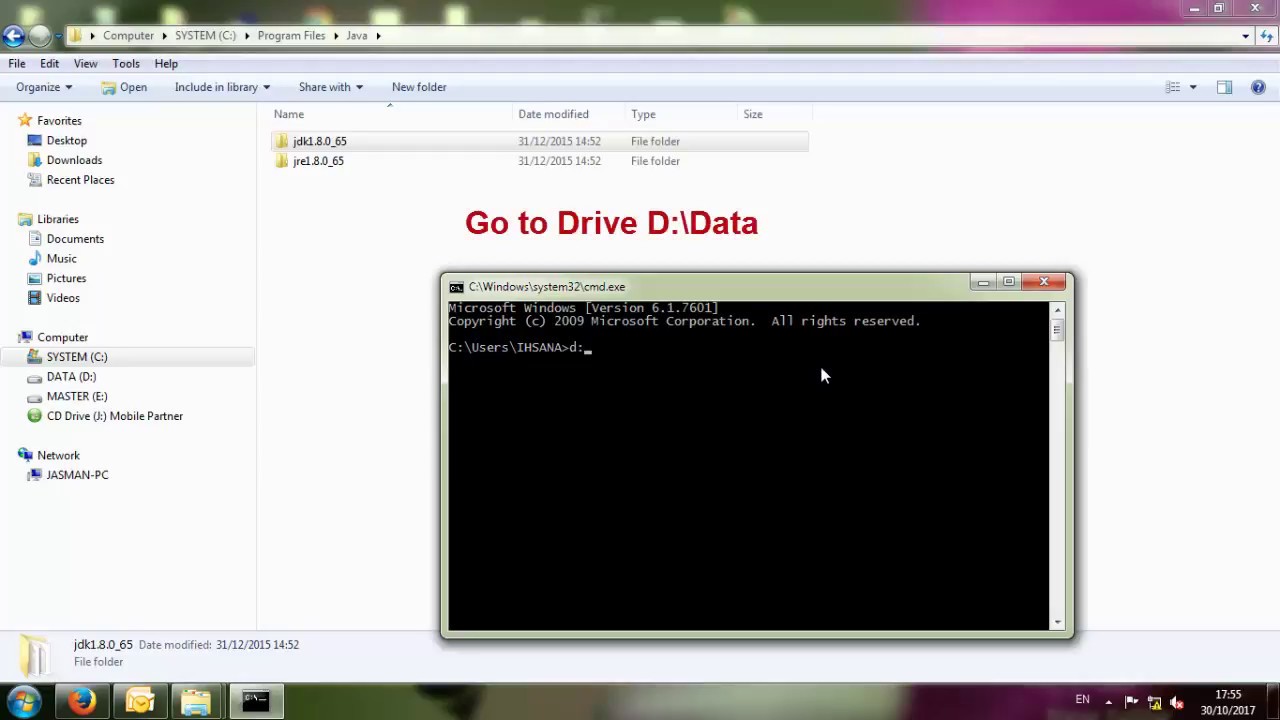1280x720 pixels.
Task: Open the view options dropdown arrow
Action: (1192, 87)
